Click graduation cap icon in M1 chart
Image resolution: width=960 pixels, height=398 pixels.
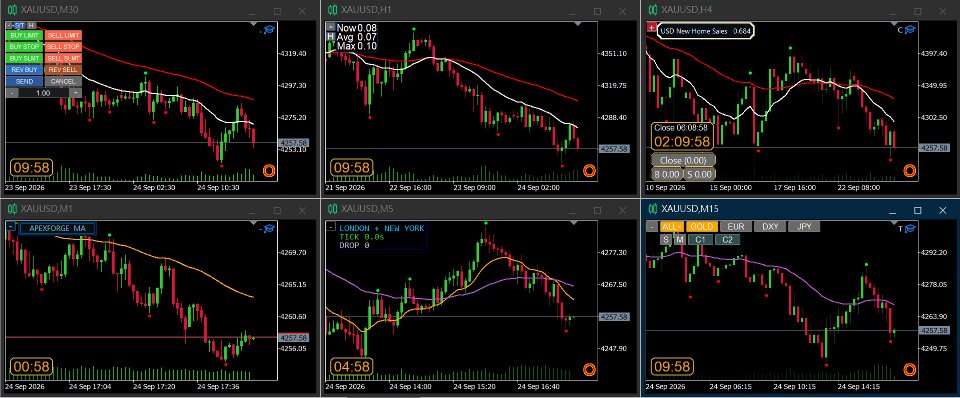(x=269, y=228)
